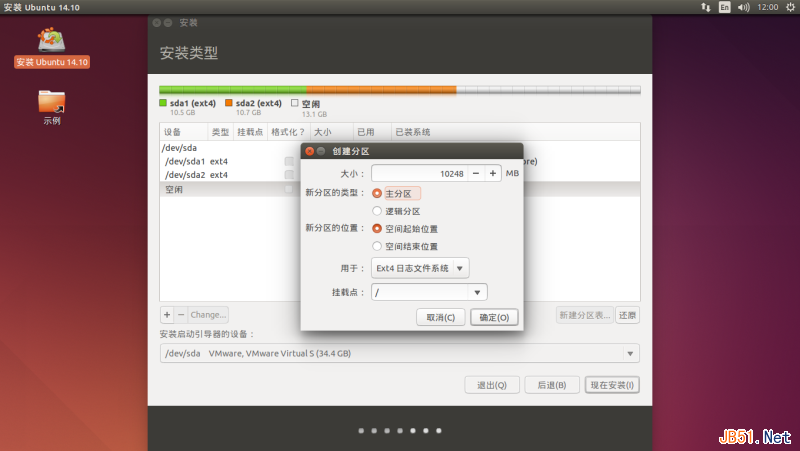Image resolution: width=800 pixels, height=451 pixels.
Task: Select 逻辑分区 logical partition type
Action: pos(396,211)
